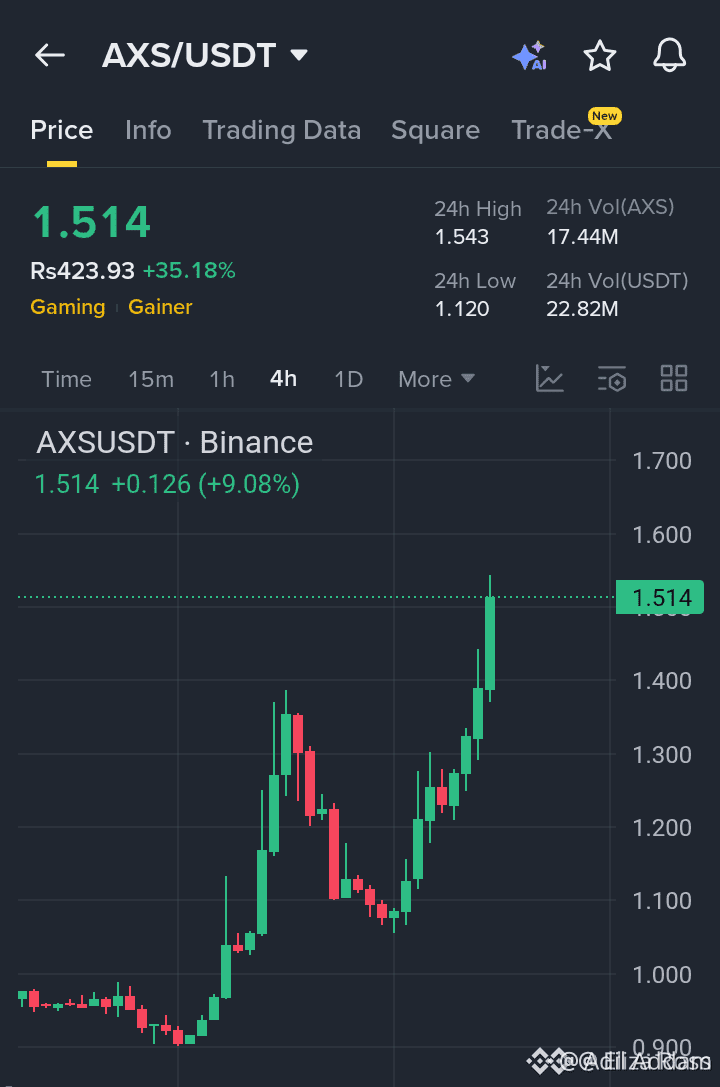
Task: Select the 4h chart interval
Action: coord(283,379)
